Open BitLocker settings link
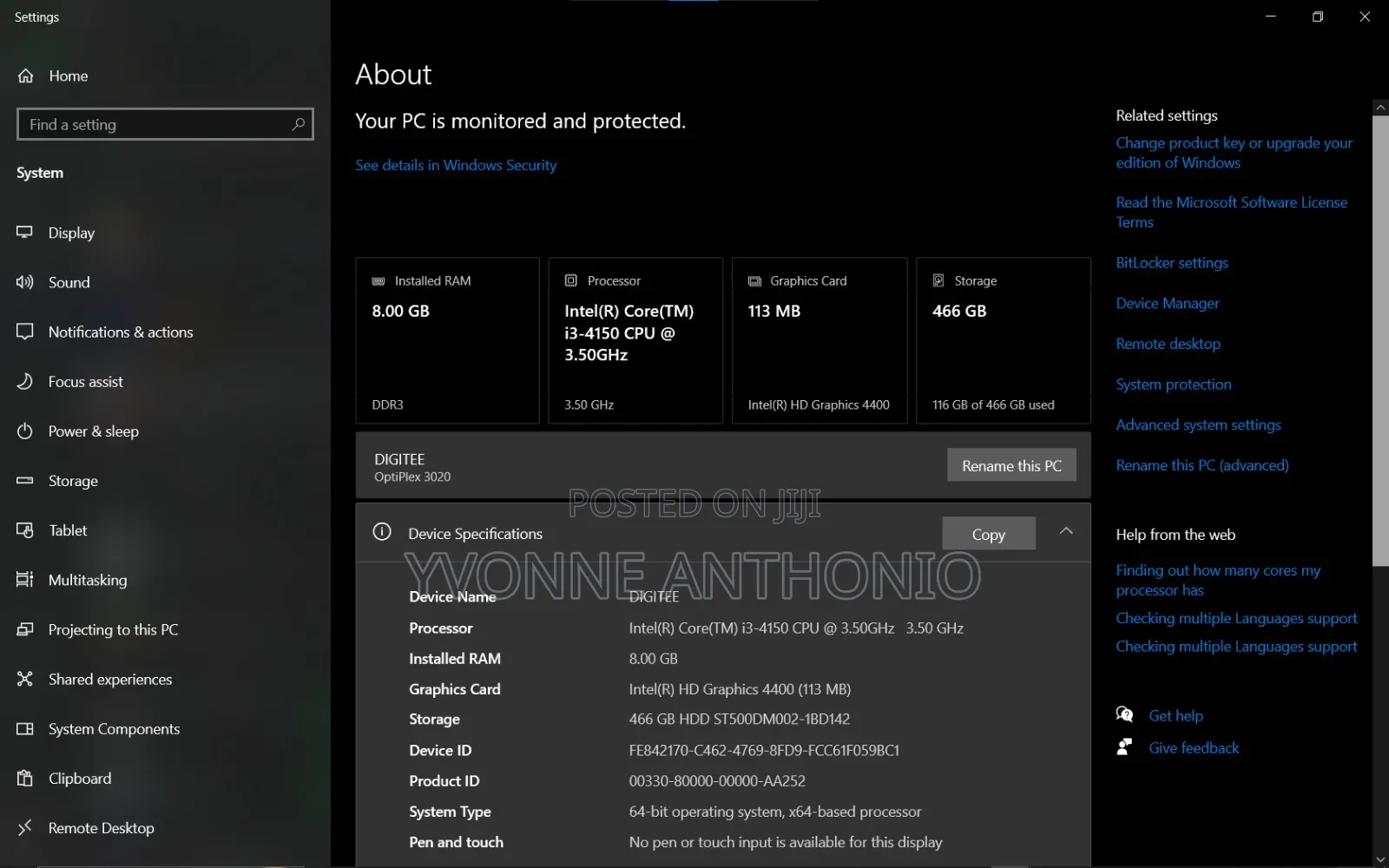The image size is (1389, 868). tap(1172, 262)
